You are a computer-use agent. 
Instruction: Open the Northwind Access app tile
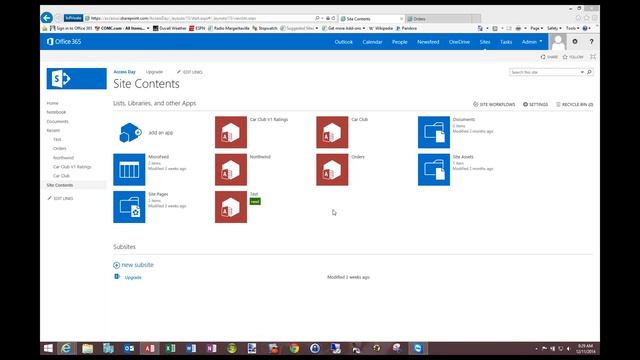coord(231,169)
